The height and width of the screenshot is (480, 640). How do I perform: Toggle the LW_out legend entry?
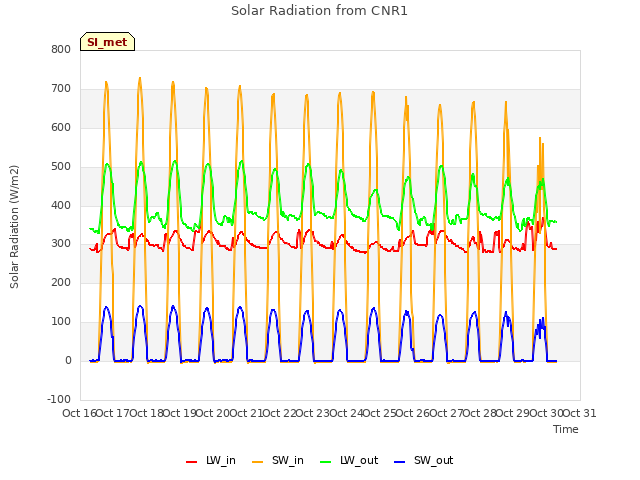click(349, 460)
